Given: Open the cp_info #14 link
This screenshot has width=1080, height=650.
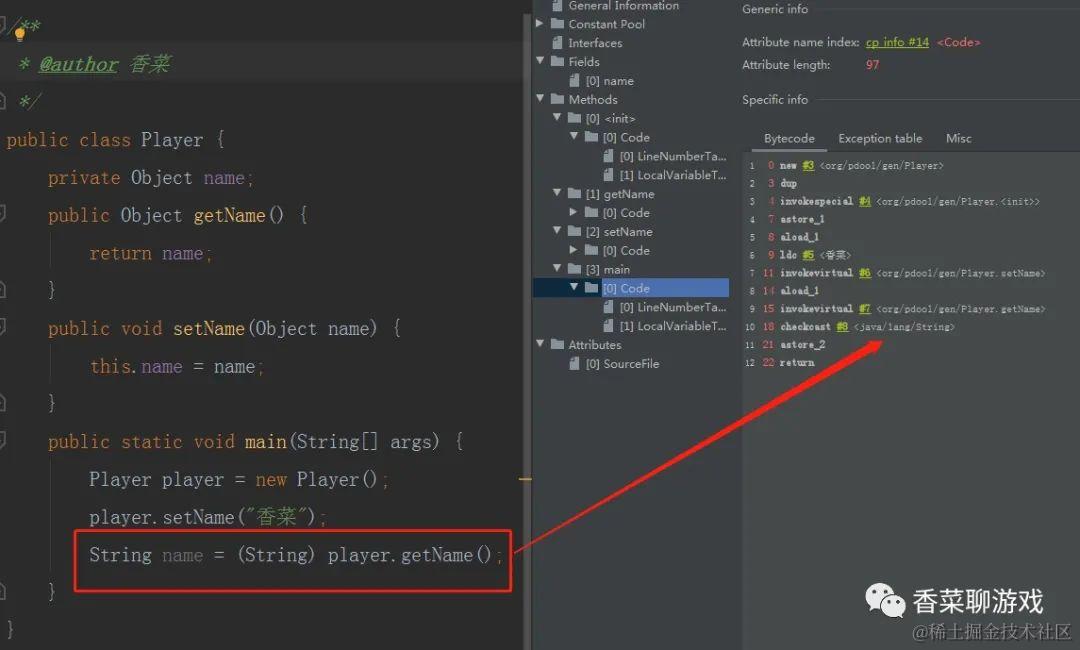Looking at the screenshot, I should click(897, 42).
